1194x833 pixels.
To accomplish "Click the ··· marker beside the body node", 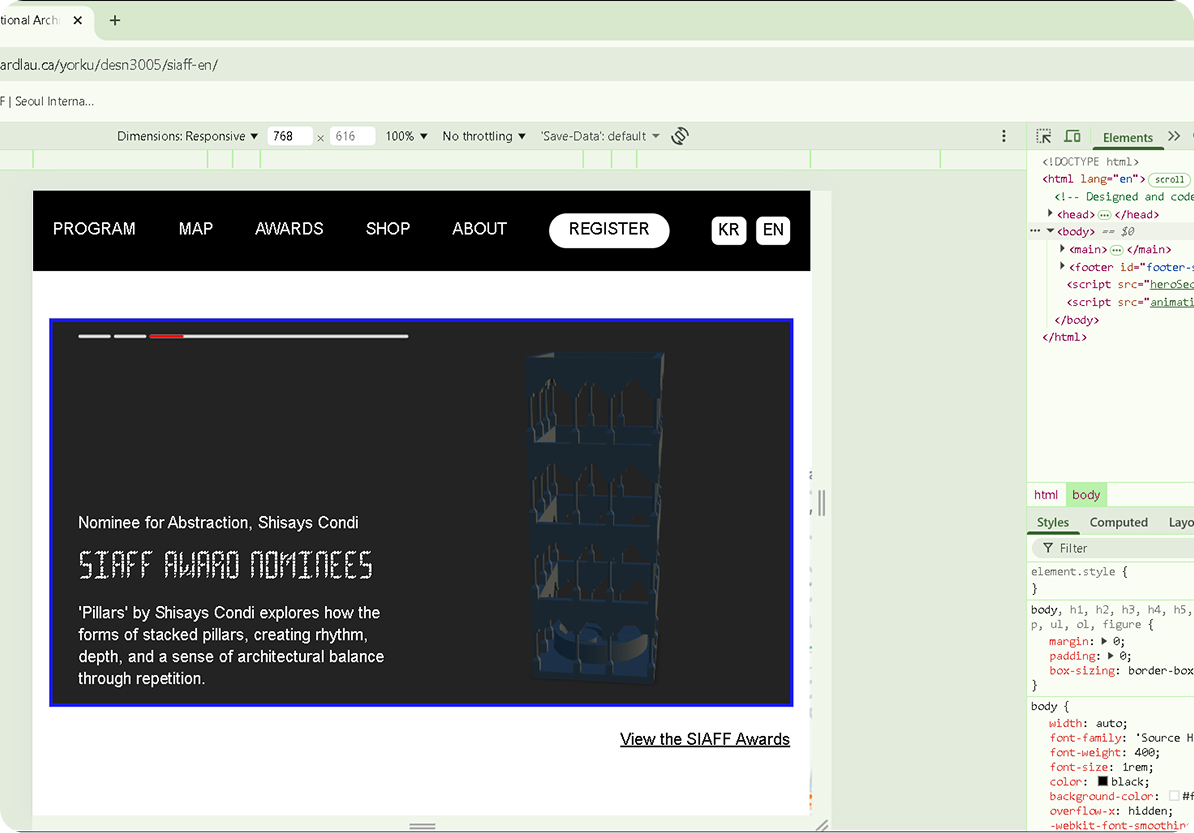I will 1035,230.
